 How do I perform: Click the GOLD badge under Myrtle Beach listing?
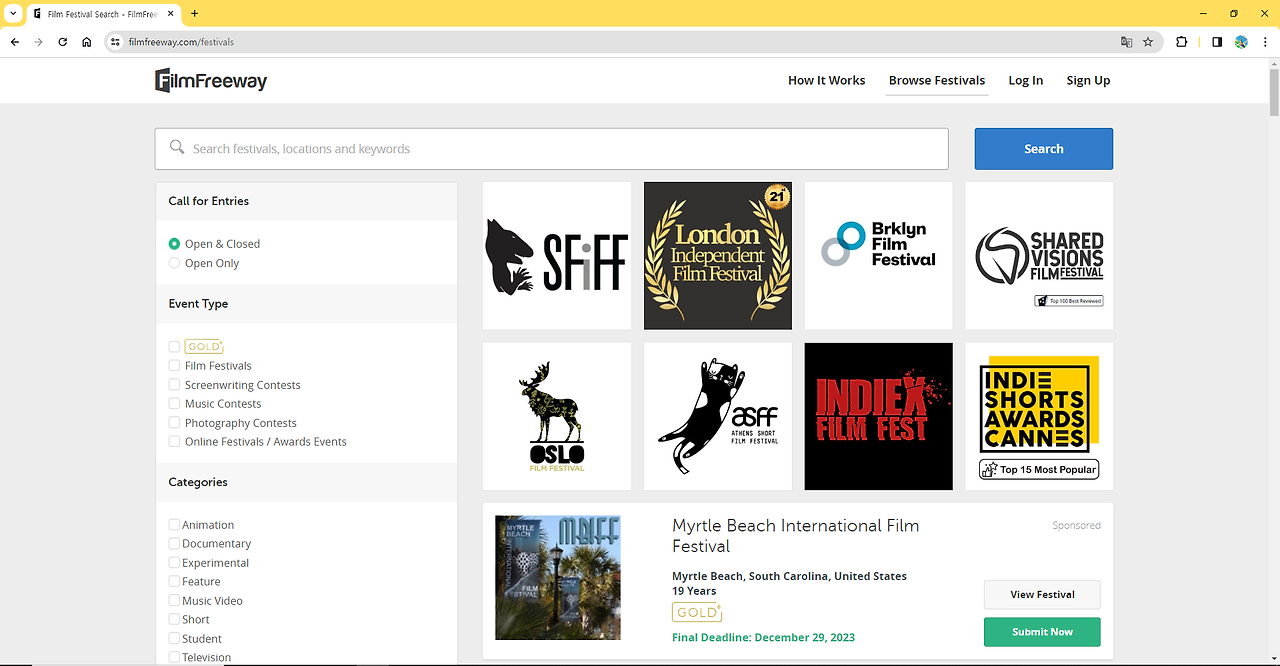696,612
